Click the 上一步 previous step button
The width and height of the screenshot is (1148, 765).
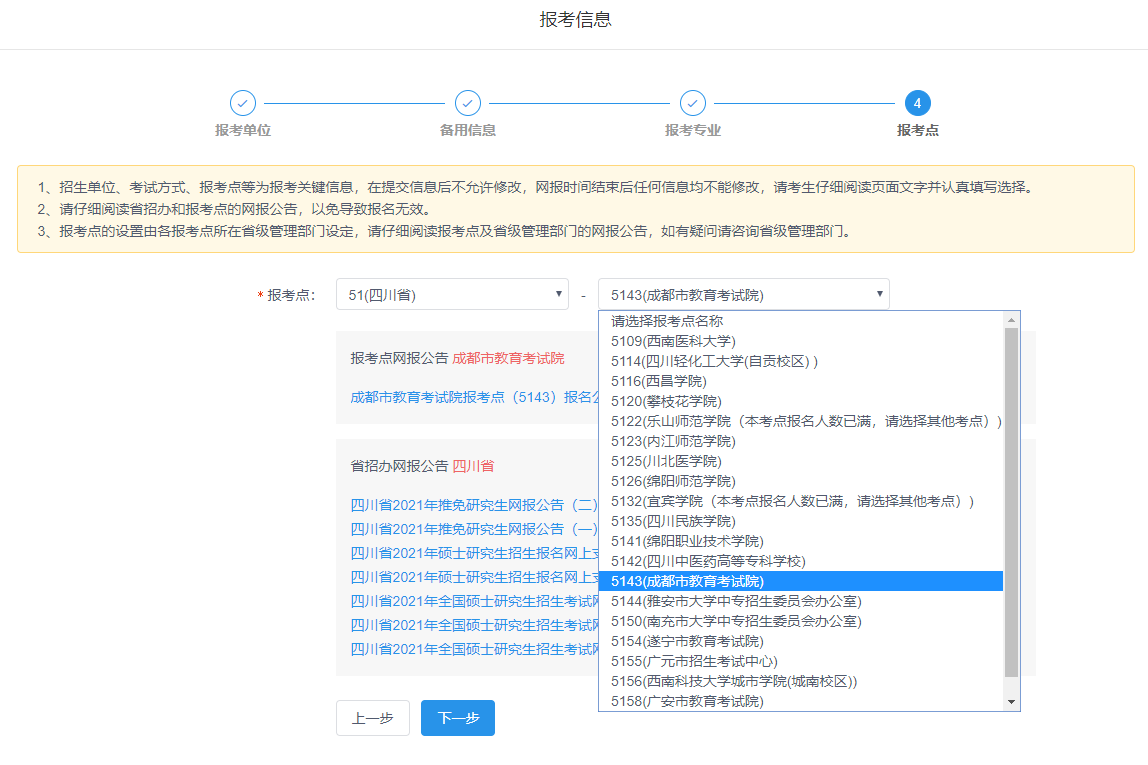click(x=373, y=718)
